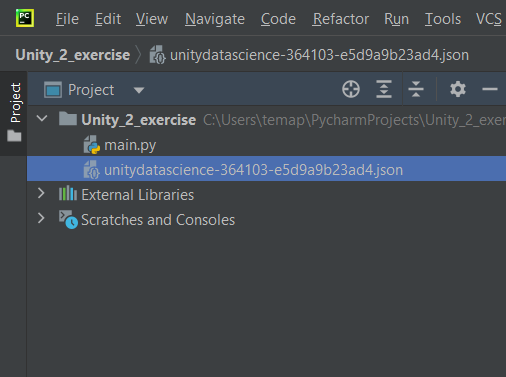The width and height of the screenshot is (506, 377).
Task: Open Project panel gear options
Action: pyautogui.click(x=458, y=89)
